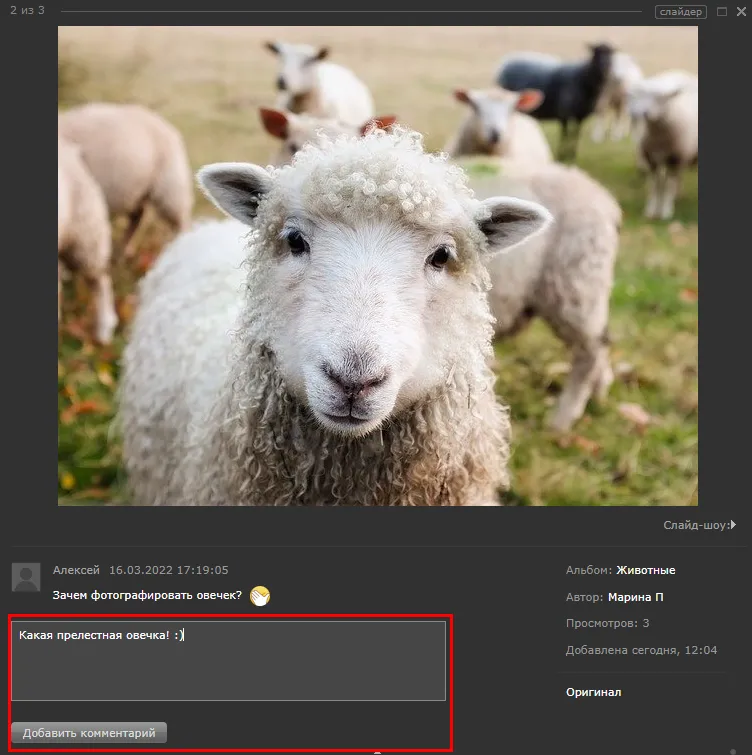Click the 'Слайд-шоу:' label
The height and width of the screenshot is (755, 752).
point(697,525)
